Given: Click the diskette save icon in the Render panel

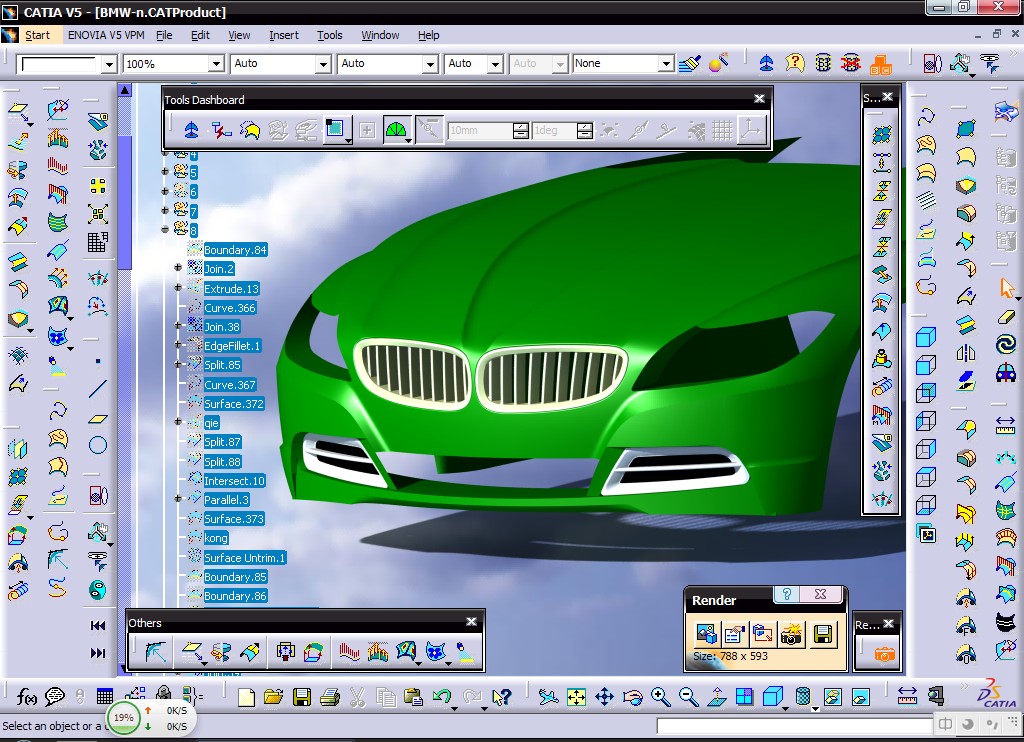Looking at the screenshot, I should (x=822, y=634).
